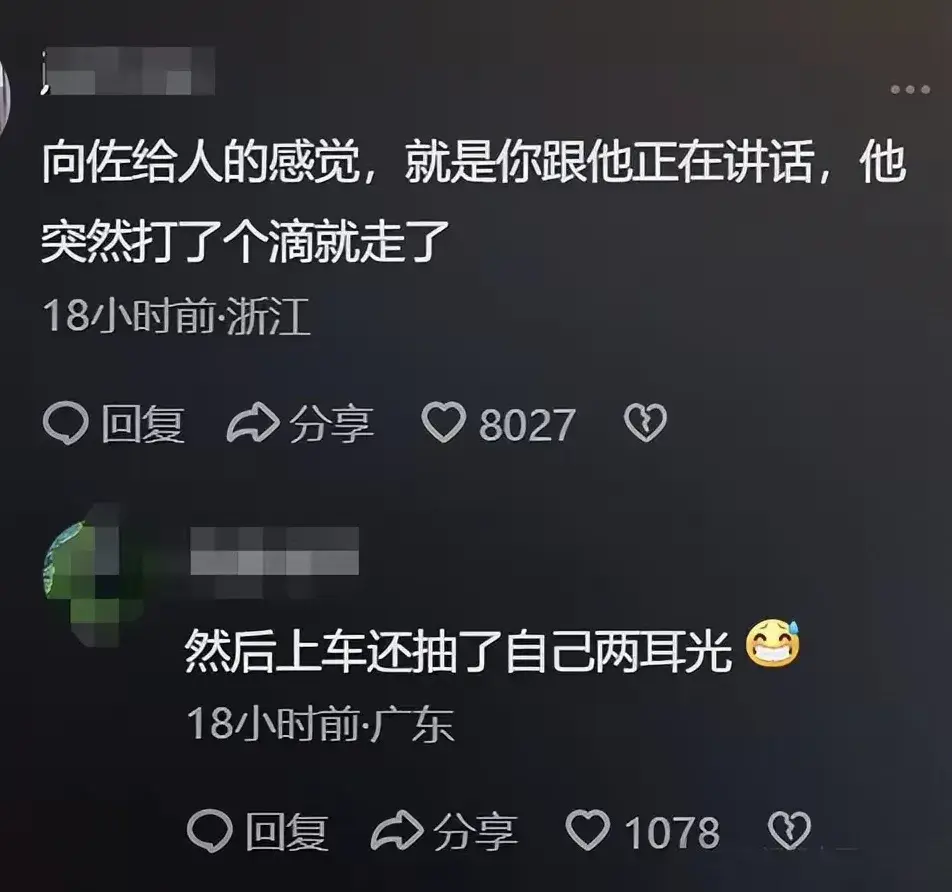This screenshot has width=952, height=892.
Task: Open the first commenter's blurred username
Action: point(129,72)
